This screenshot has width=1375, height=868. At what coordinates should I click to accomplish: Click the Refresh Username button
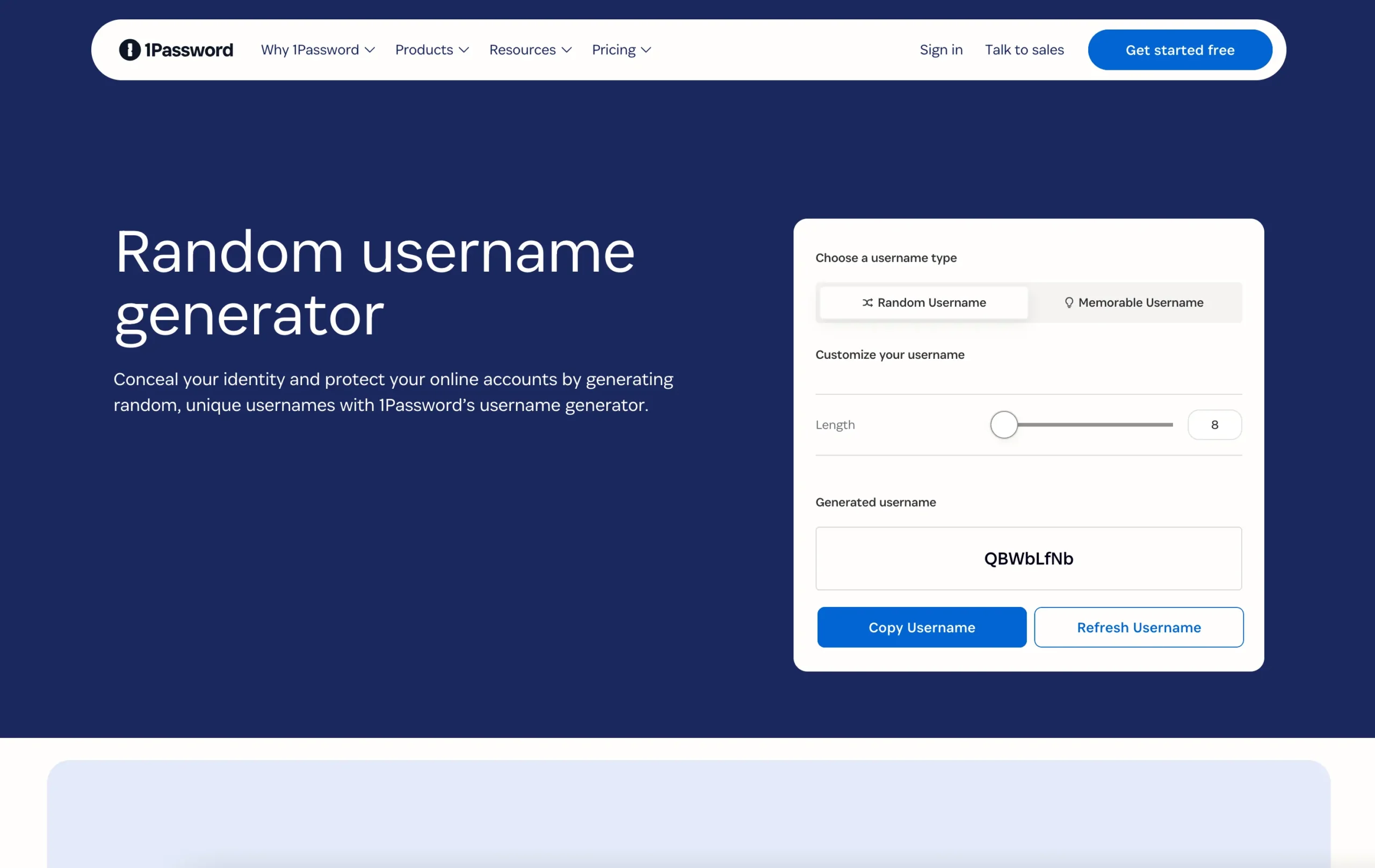[x=1139, y=627]
